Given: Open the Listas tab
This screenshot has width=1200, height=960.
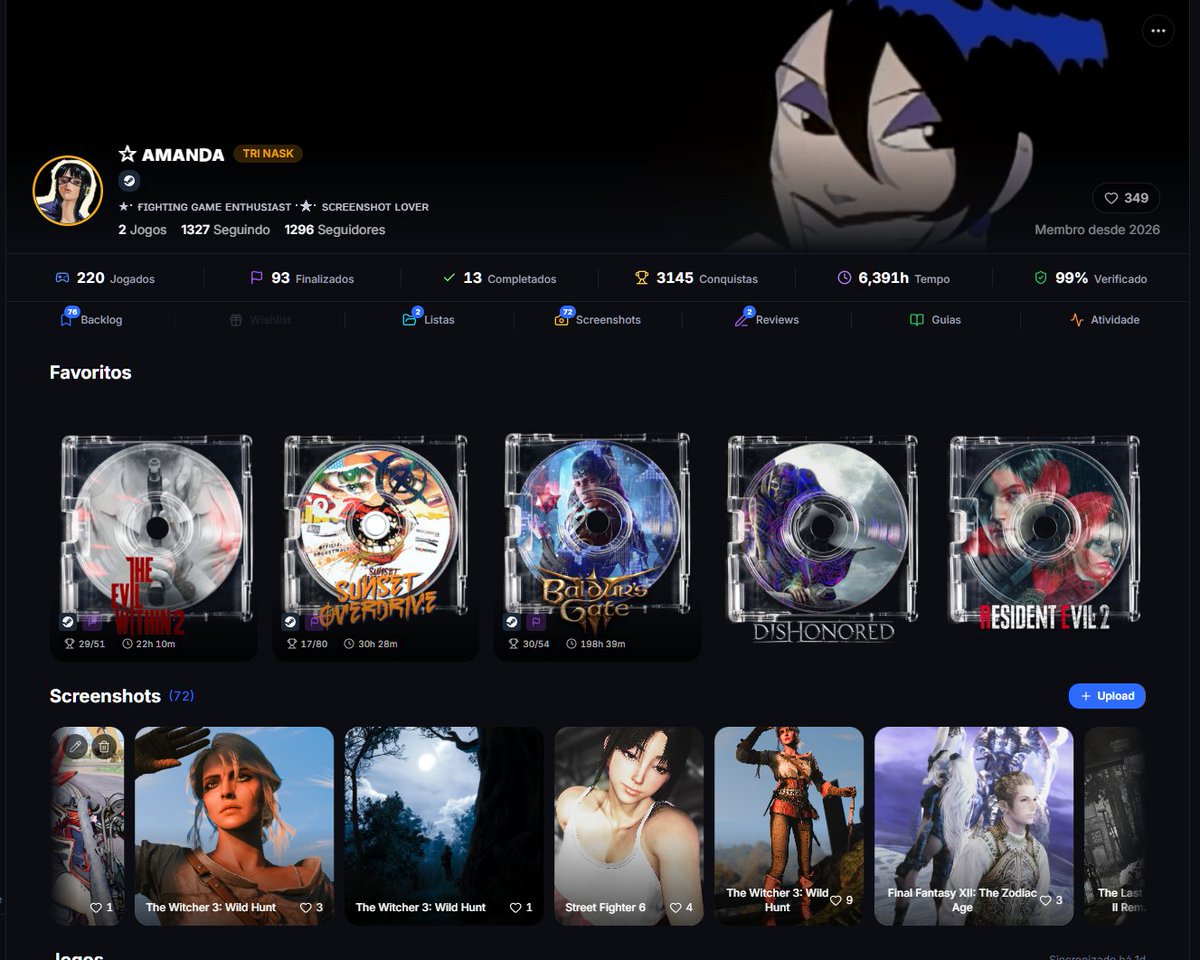Looking at the screenshot, I should 429,320.
